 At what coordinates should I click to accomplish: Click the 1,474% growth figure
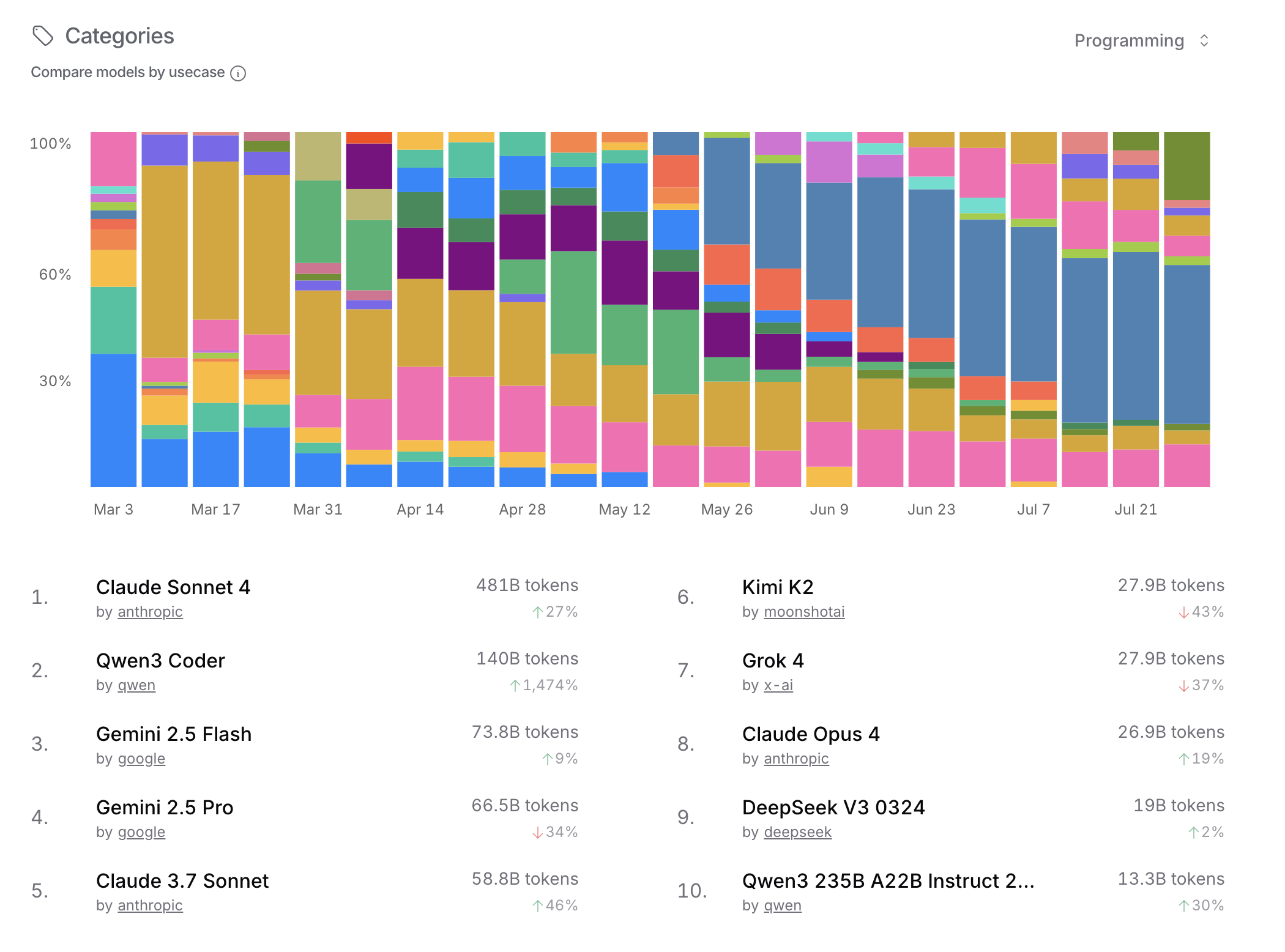coord(544,685)
